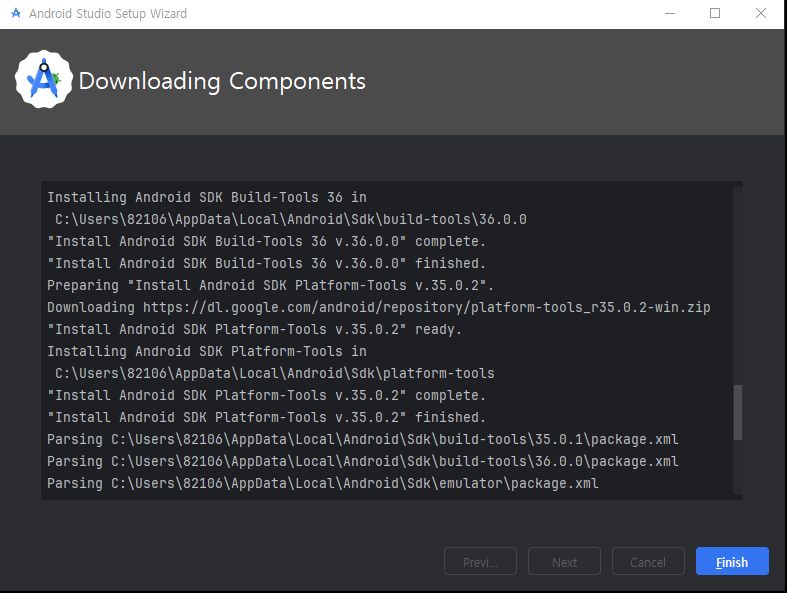The width and height of the screenshot is (787, 593).
Task: Click path line ending Sdk\platform-tools
Action: (275, 374)
